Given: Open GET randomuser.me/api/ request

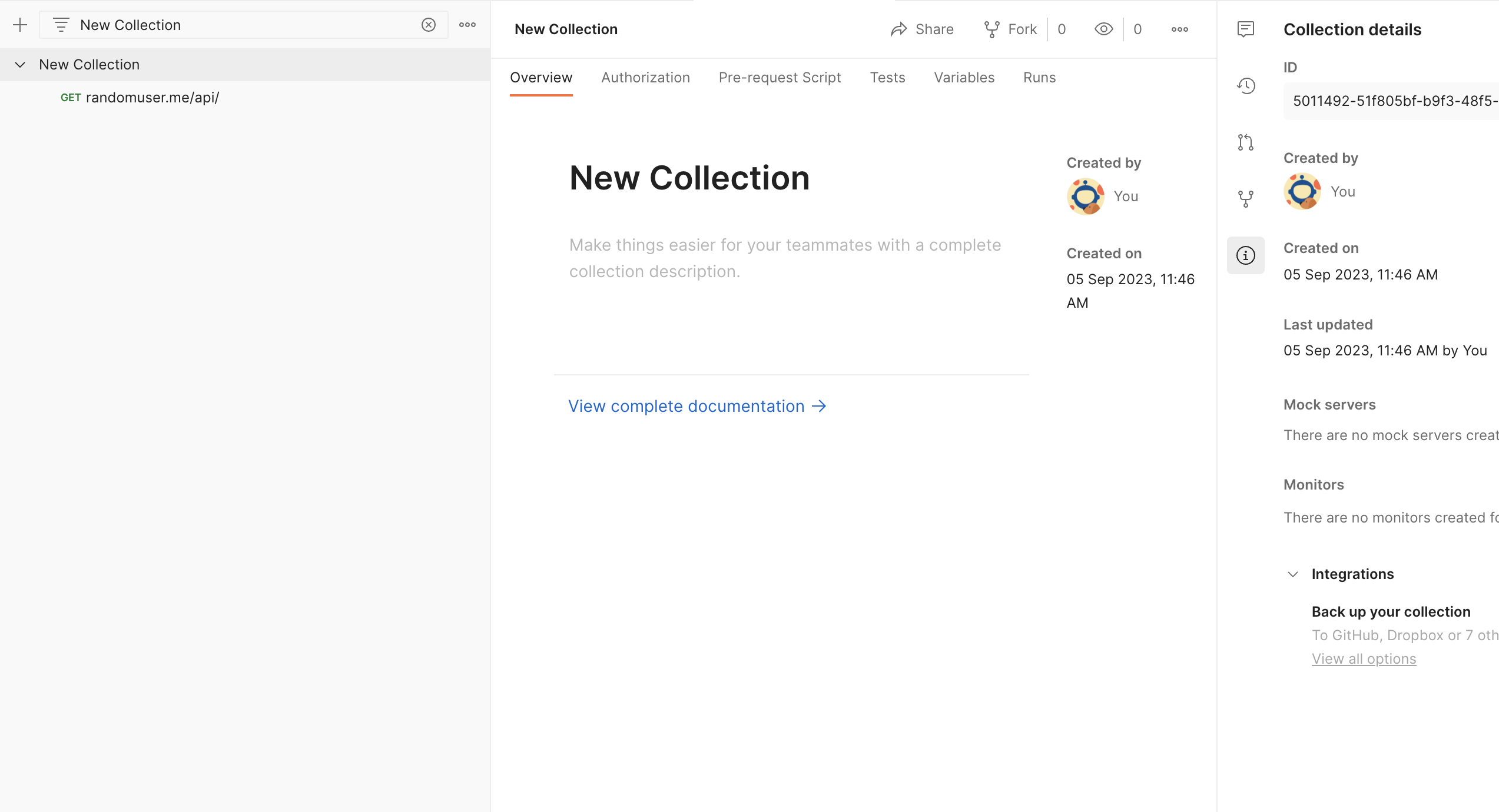Looking at the screenshot, I should coord(152,98).
